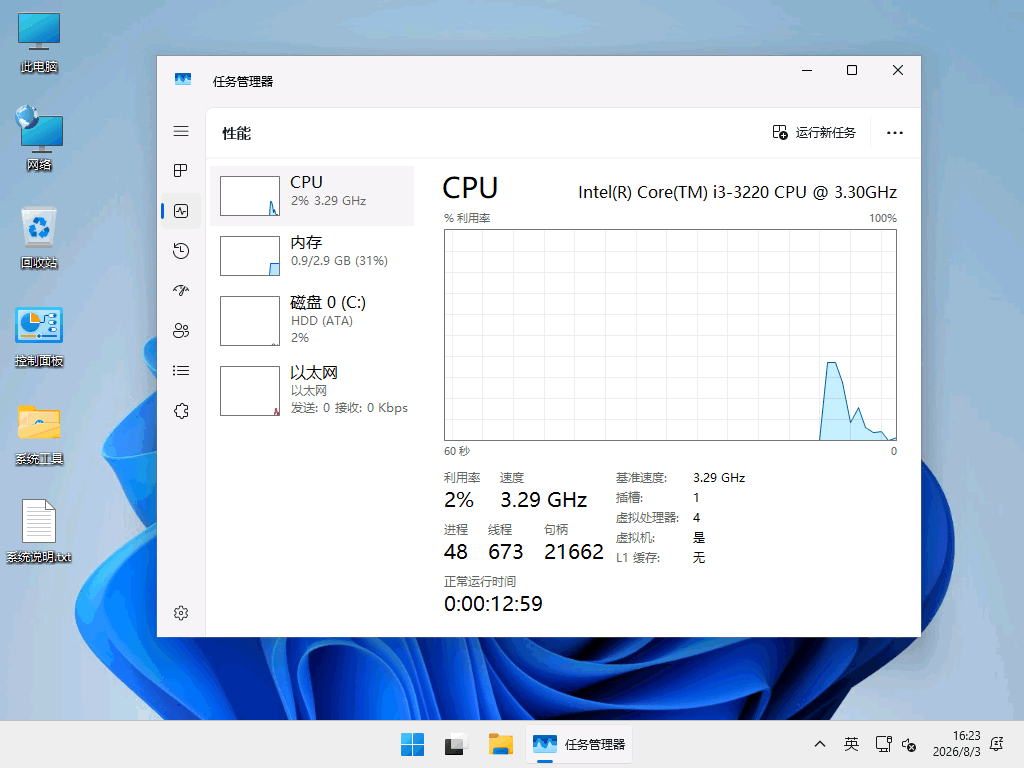The image size is (1024, 768).
Task: Minimize the Task Manager window
Action: coord(807,70)
